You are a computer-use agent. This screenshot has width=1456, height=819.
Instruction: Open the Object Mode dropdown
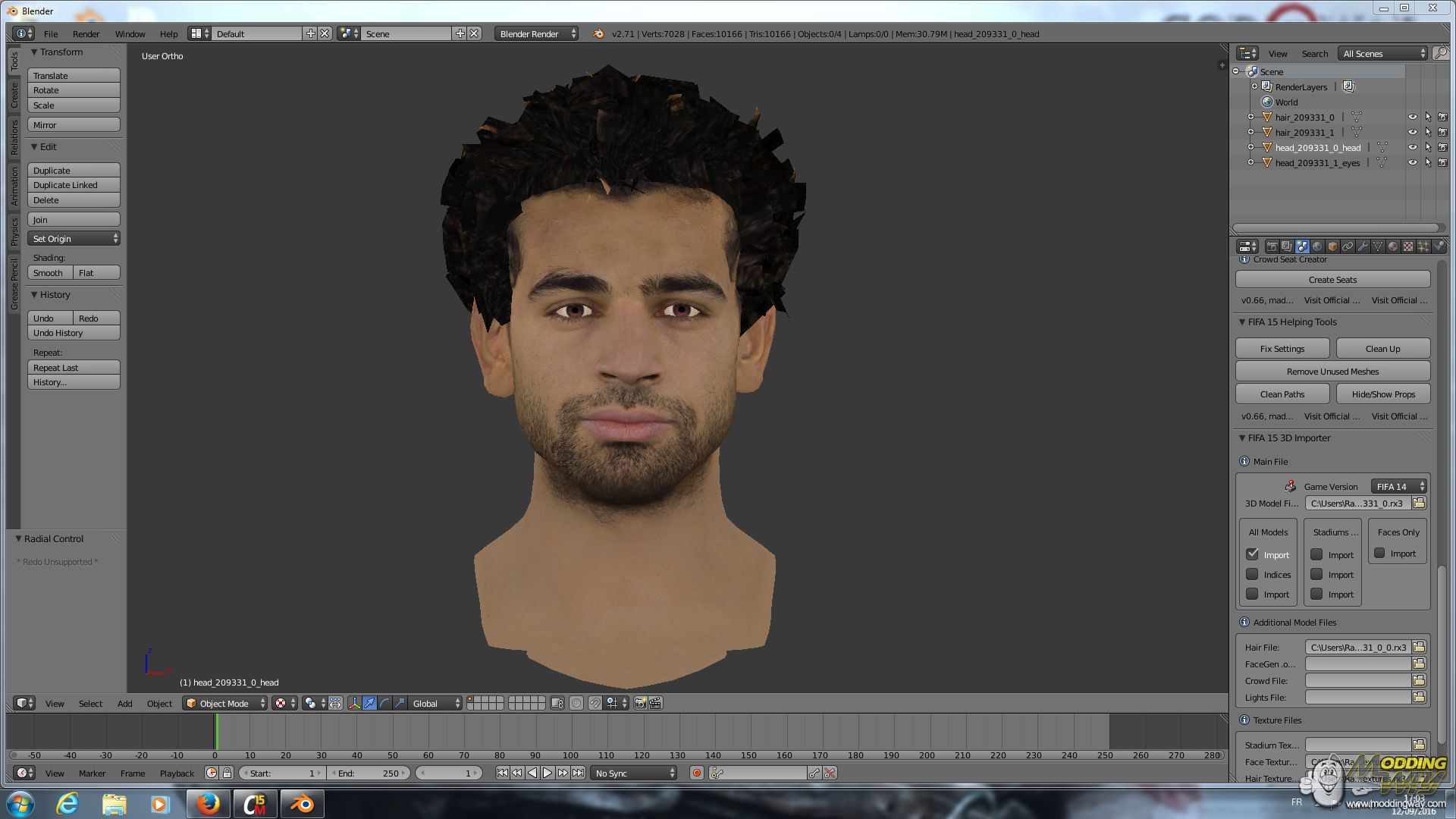click(224, 703)
